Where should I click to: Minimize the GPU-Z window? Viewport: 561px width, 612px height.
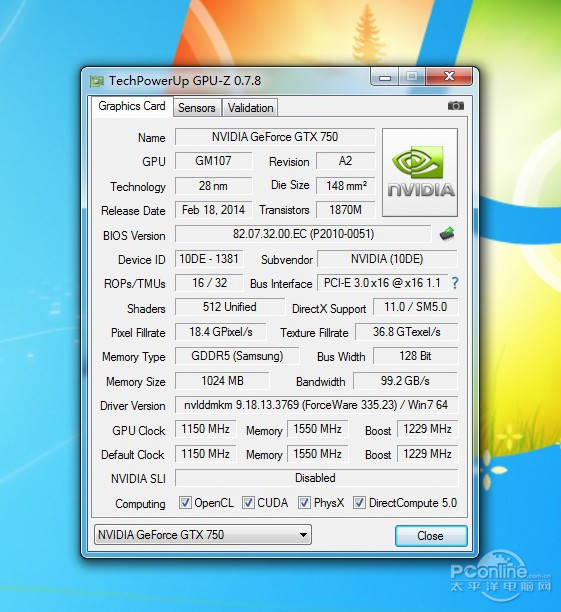click(385, 77)
